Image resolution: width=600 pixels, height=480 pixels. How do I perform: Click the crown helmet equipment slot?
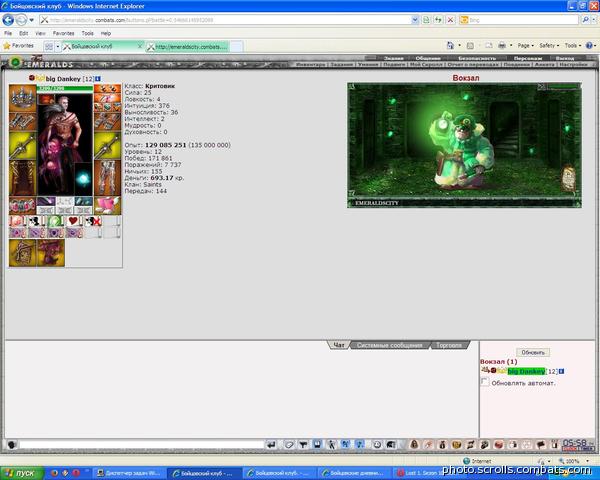23,98
